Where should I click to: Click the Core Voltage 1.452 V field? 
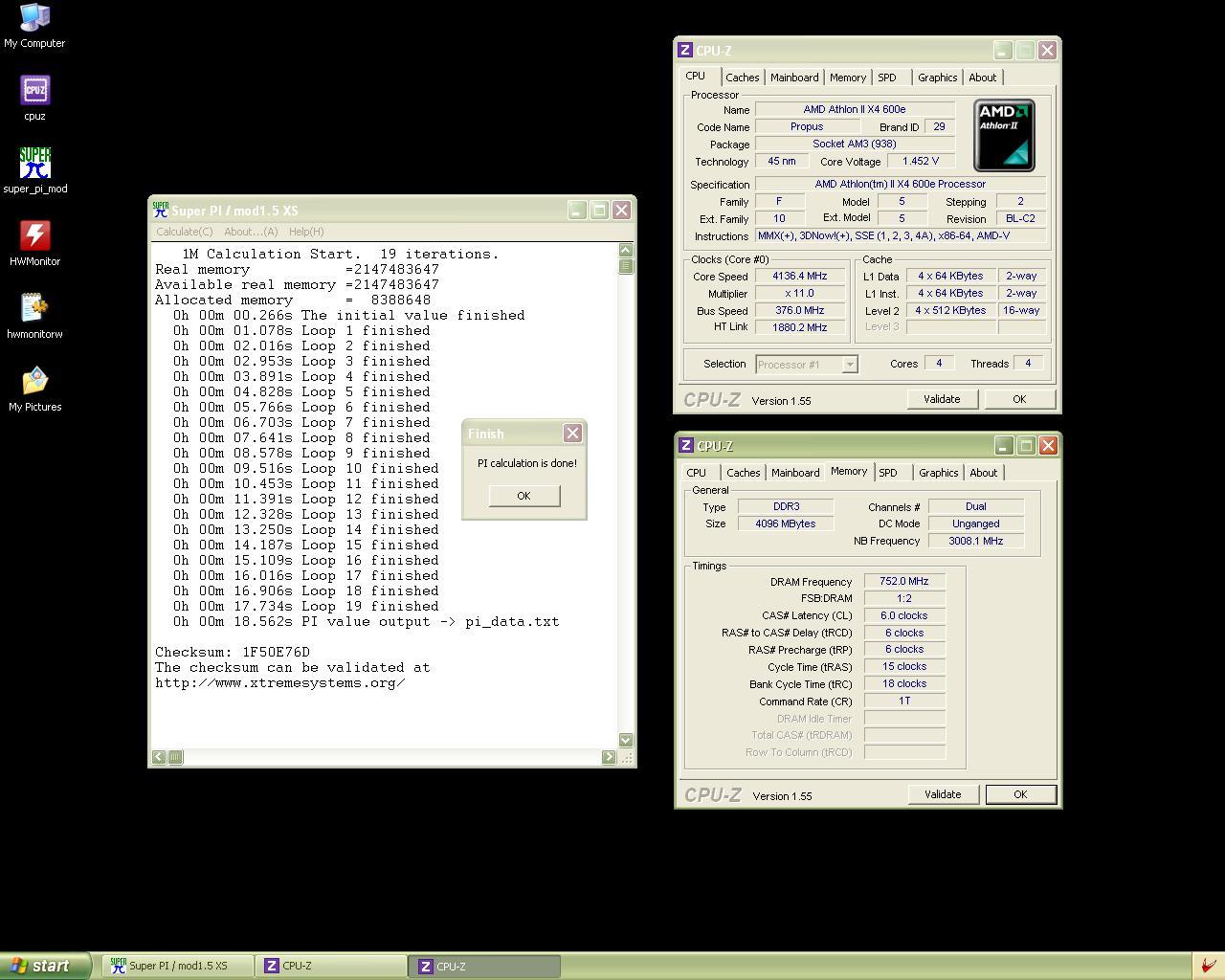[920, 161]
